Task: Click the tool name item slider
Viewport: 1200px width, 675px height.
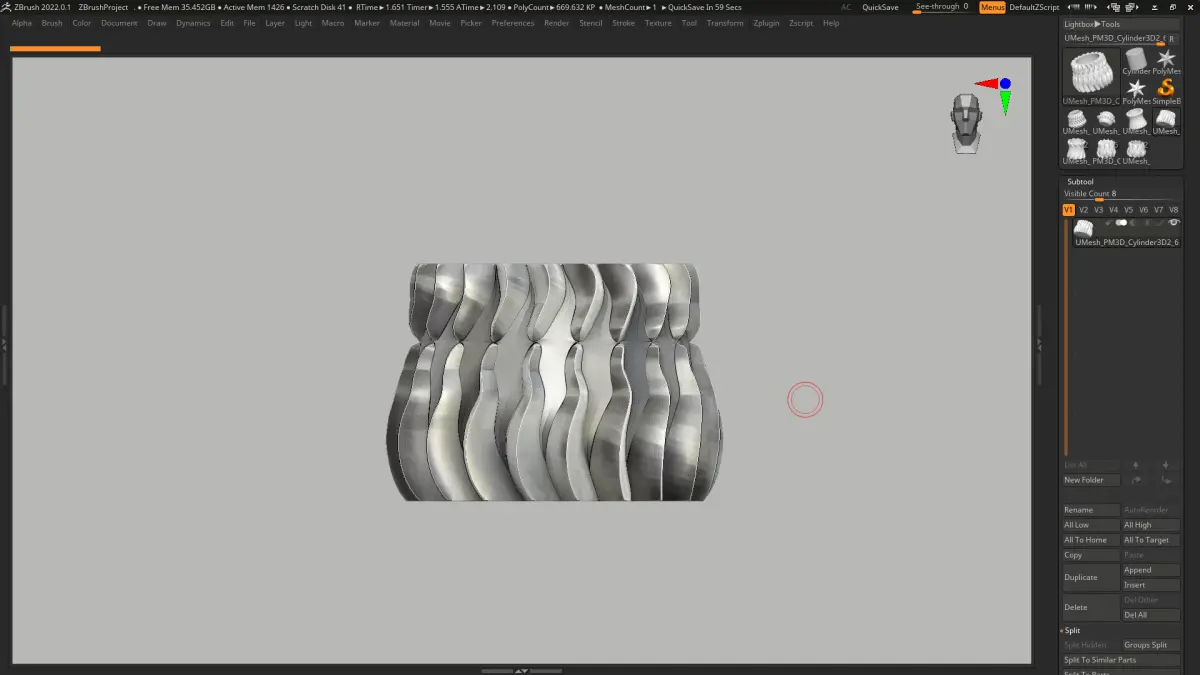Action: pos(1113,38)
